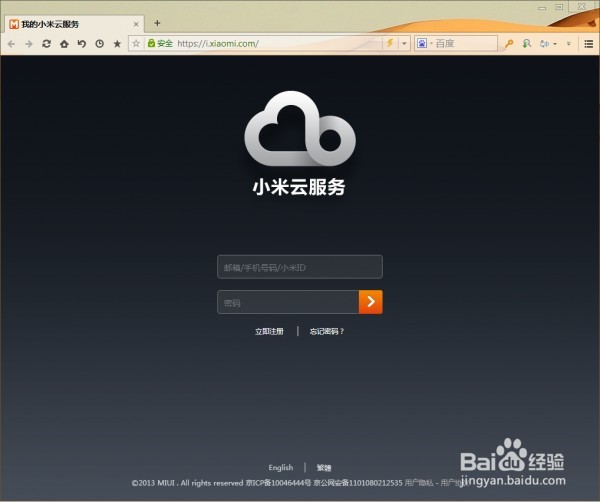Open a new tab with plus
Viewport: 600px width, 502px height.
click(x=157, y=23)
